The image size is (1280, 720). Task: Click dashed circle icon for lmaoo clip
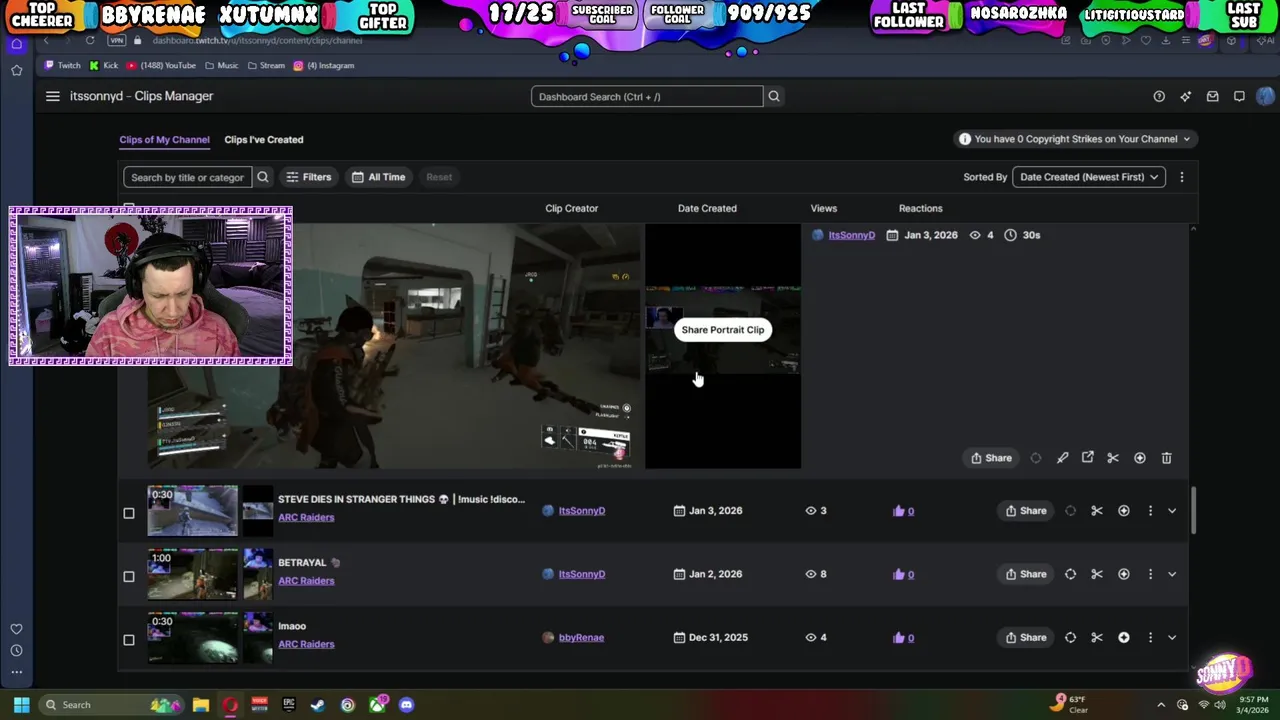point(1070,638)
